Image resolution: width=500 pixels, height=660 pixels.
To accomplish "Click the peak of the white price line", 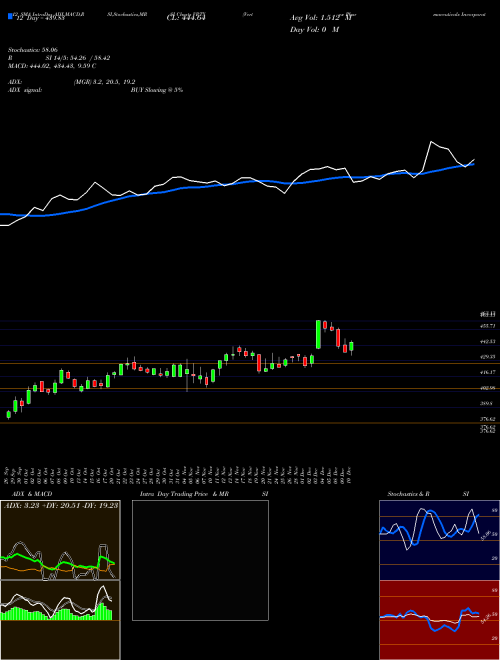I will [x=431, y=142].
